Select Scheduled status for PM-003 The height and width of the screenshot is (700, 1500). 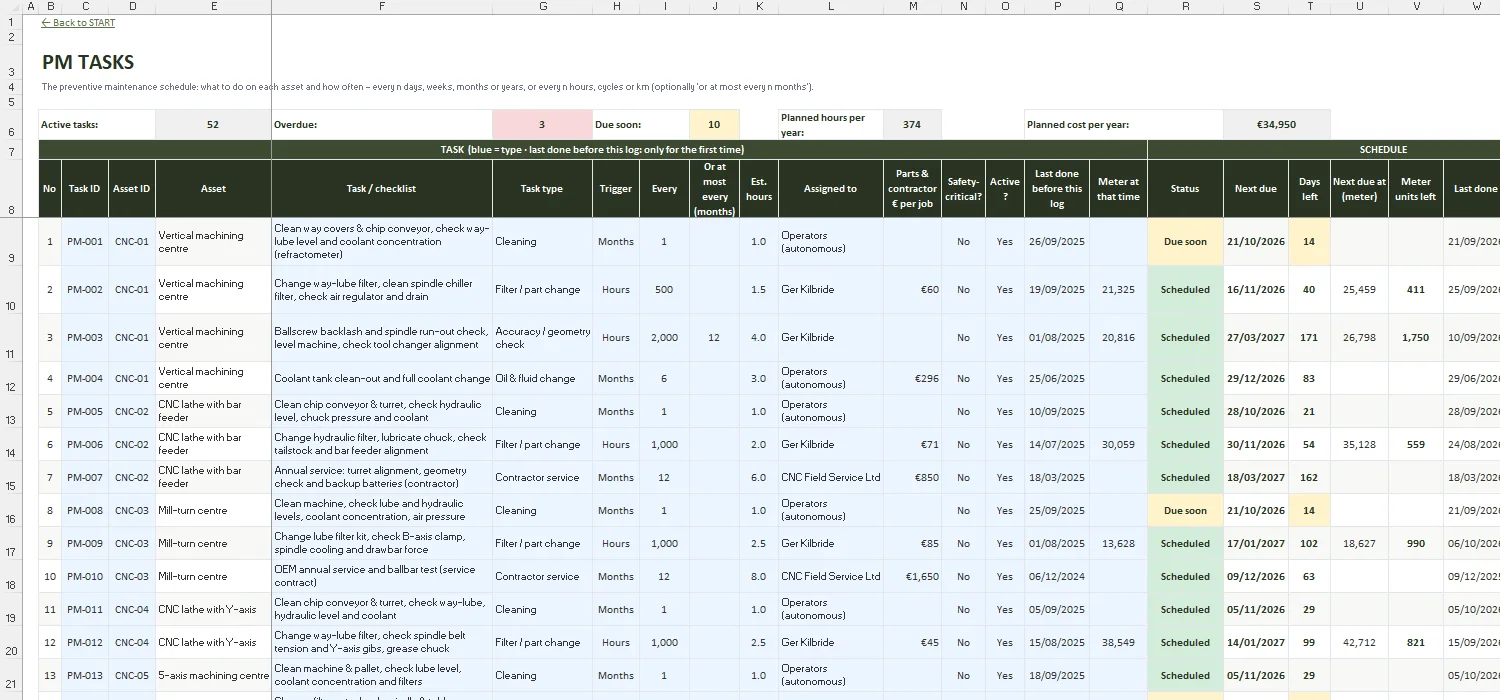point(1185,338)
